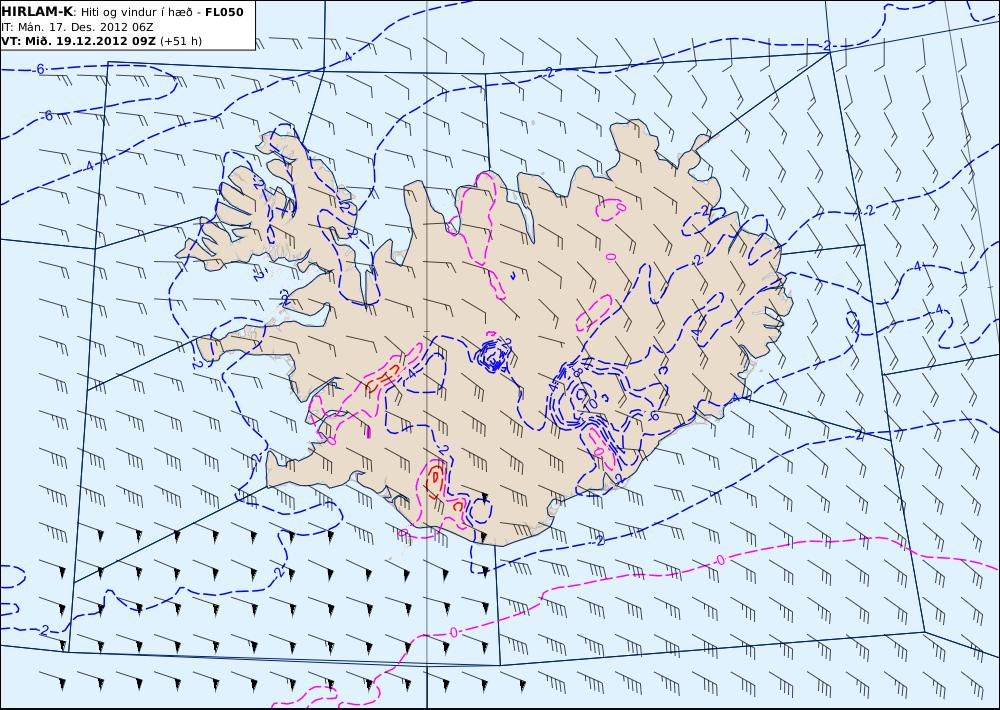
Task: Select the 'Hiti og vindur í hæð' caption
Action: [x=136, y=12]
